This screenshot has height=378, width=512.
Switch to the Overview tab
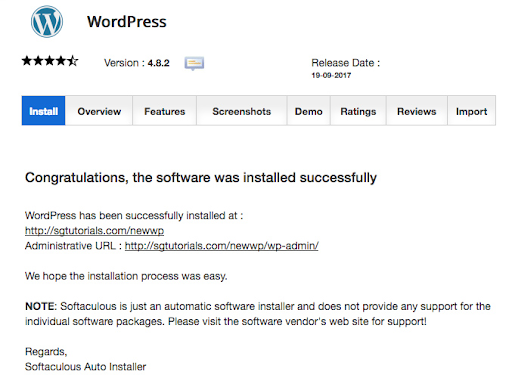(x=99, y=111)
